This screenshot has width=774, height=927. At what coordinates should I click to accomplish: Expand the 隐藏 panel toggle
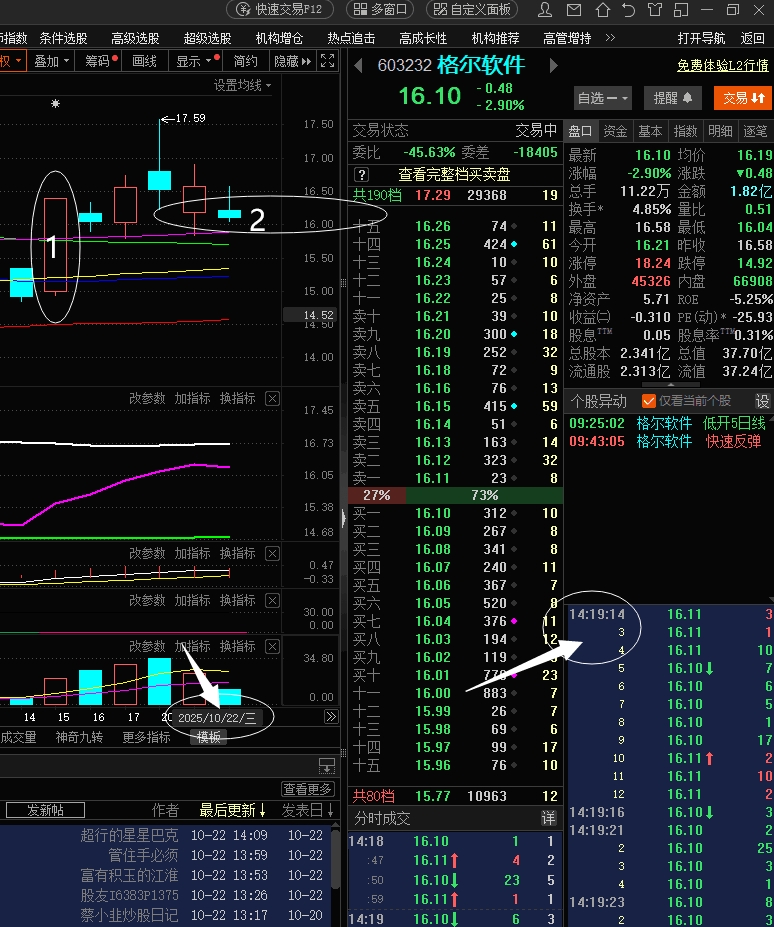292,61
